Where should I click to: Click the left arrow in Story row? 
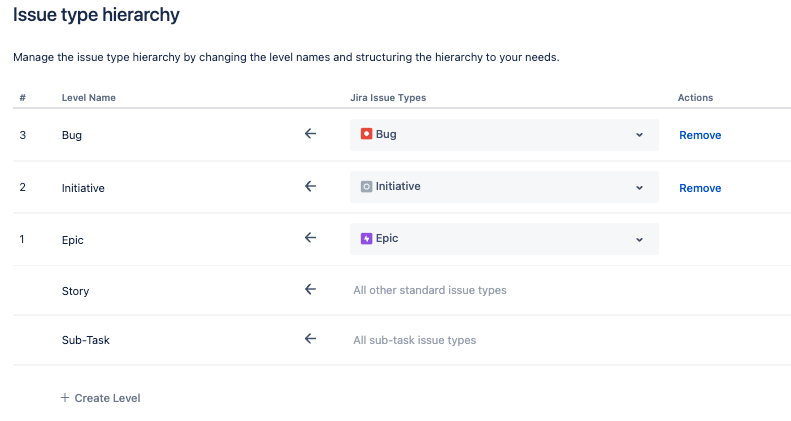pyautogui.click(x=310, y=289)
